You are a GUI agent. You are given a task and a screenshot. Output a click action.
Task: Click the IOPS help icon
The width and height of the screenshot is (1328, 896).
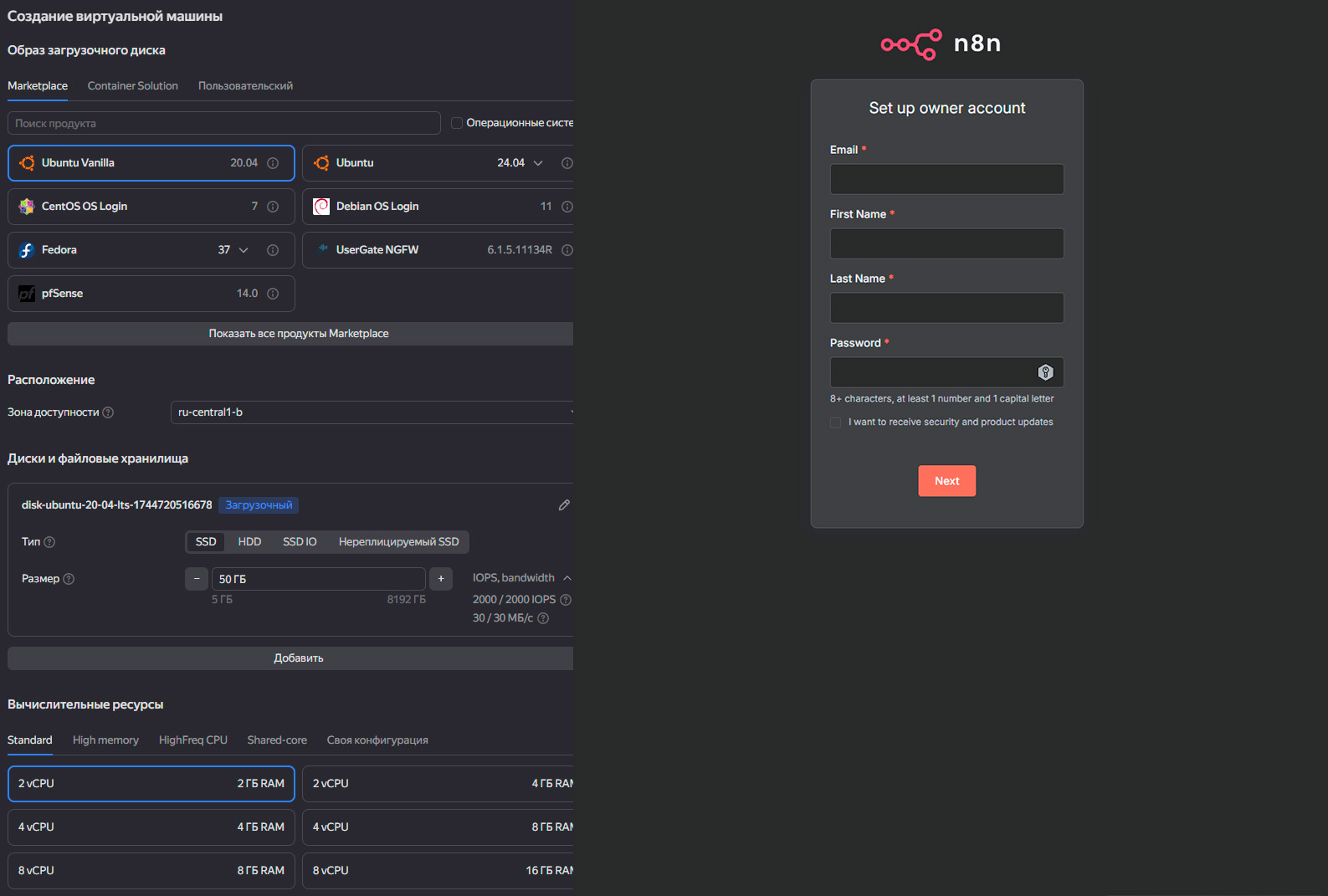[x=566, y=600]
